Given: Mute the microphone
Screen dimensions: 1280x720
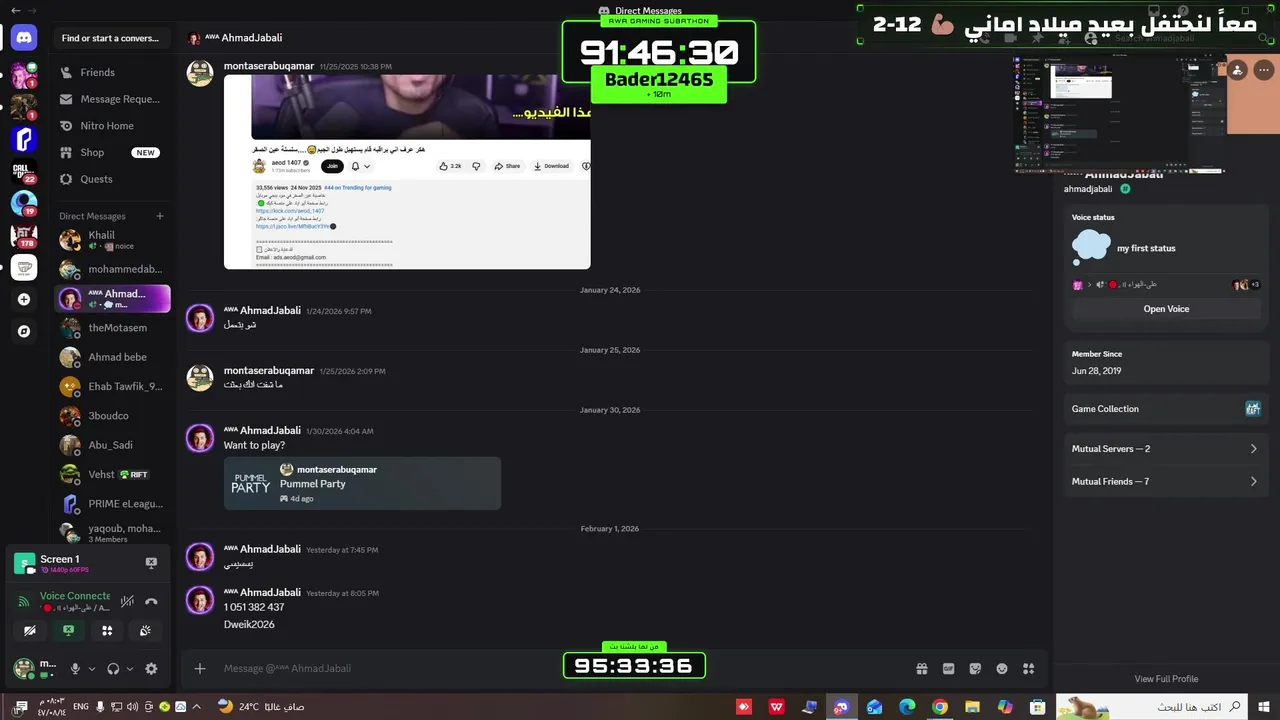Looking at the screenshot, I should pos(75,669).
